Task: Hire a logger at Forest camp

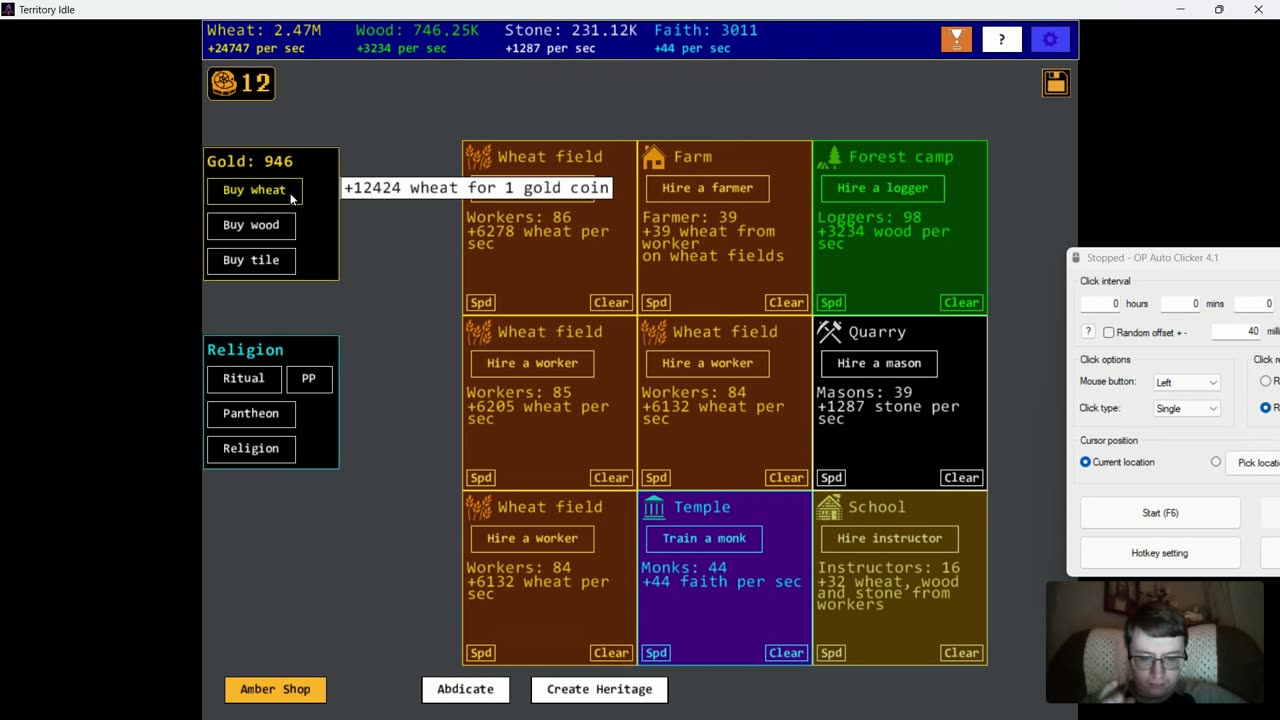Action: (882, 188)
